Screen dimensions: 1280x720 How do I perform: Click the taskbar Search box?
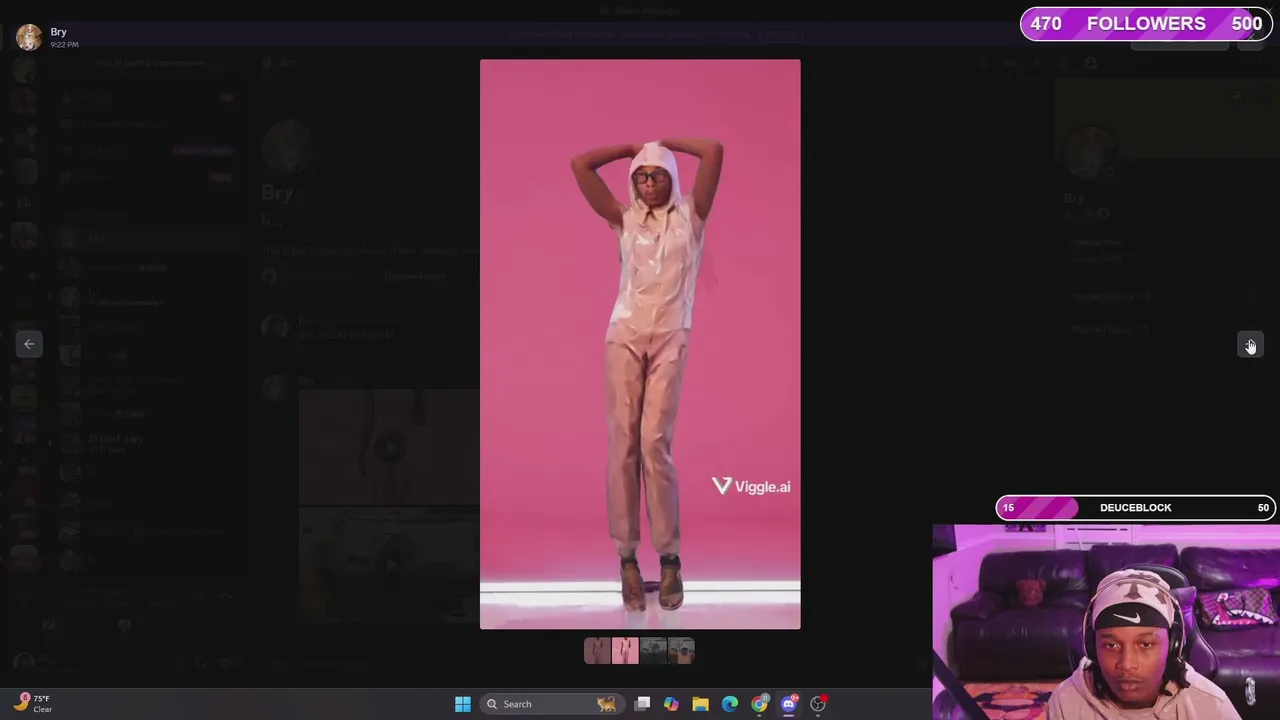pyautogui.click(x=551, y=704)
